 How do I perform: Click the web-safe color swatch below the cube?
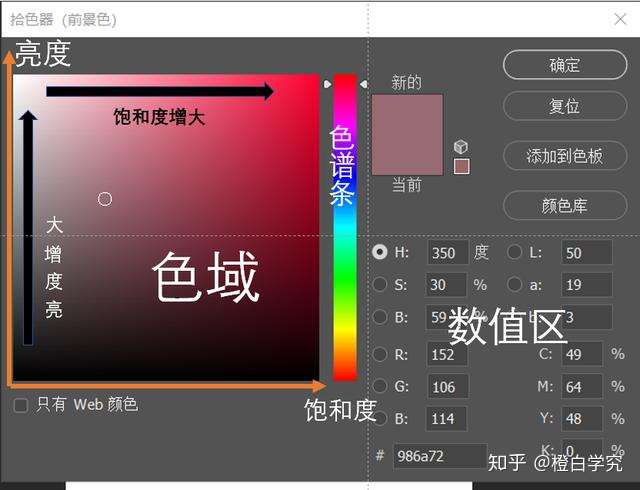pos(462,166)
